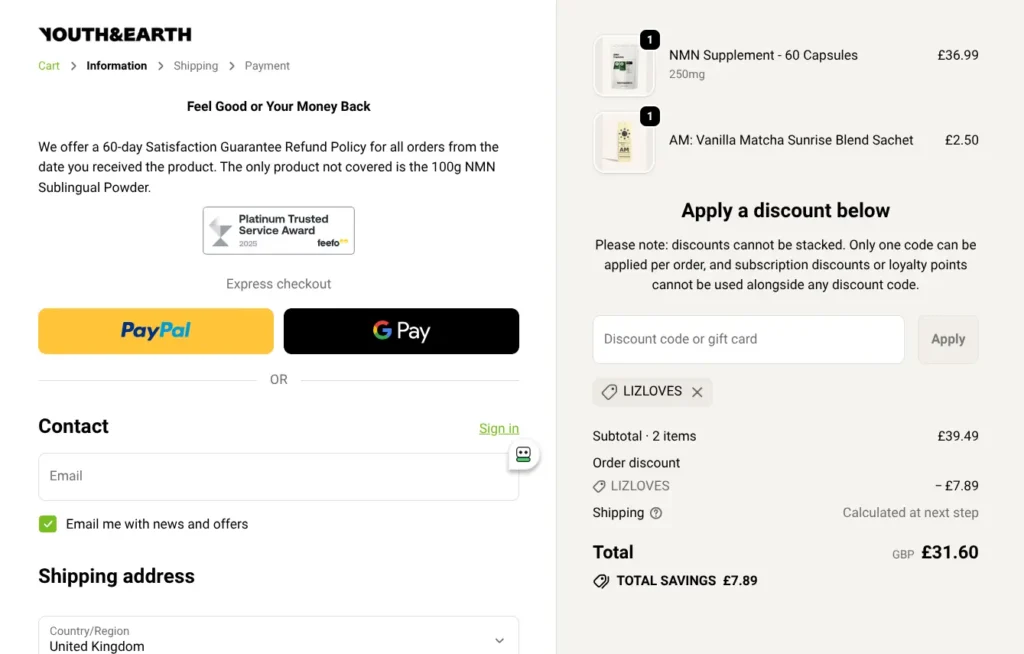This screenshot has width=1024, height=654.
Task: Click the Sign in link
Action: [499, 428]
